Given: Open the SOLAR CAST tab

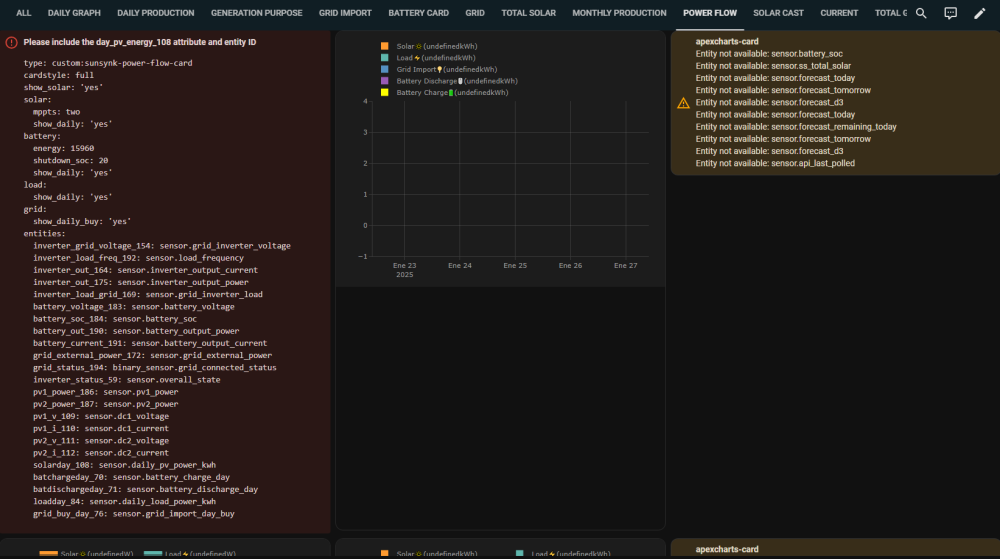Looking at the screenshot, I should [x=778, y=13].
